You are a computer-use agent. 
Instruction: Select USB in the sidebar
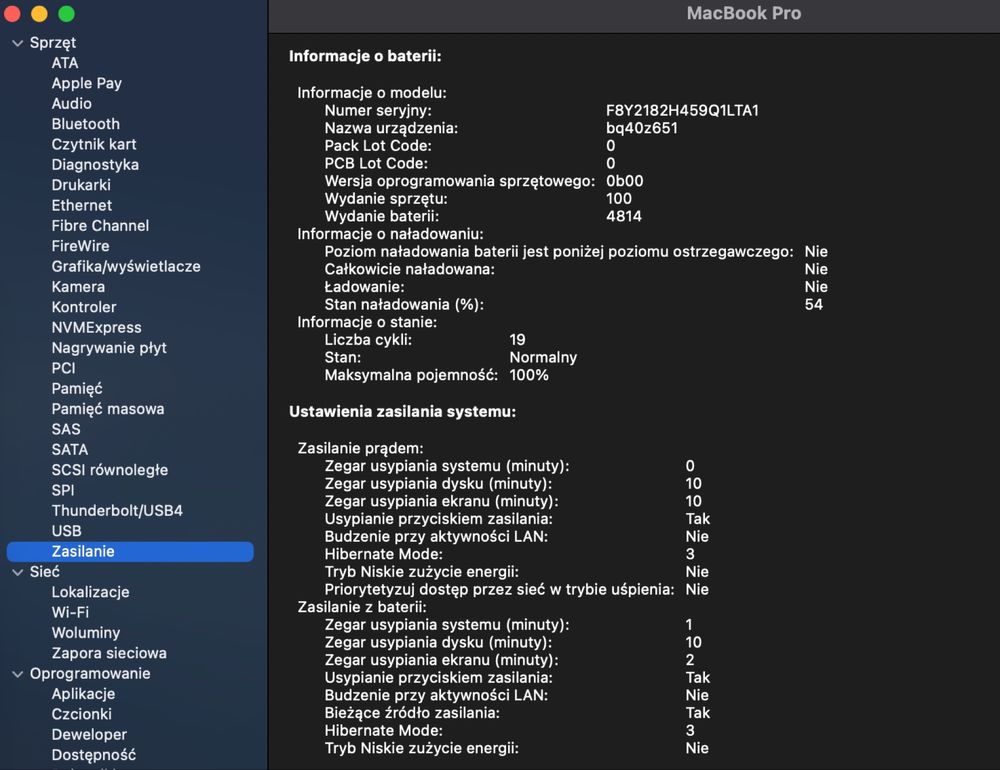[66, 531]
